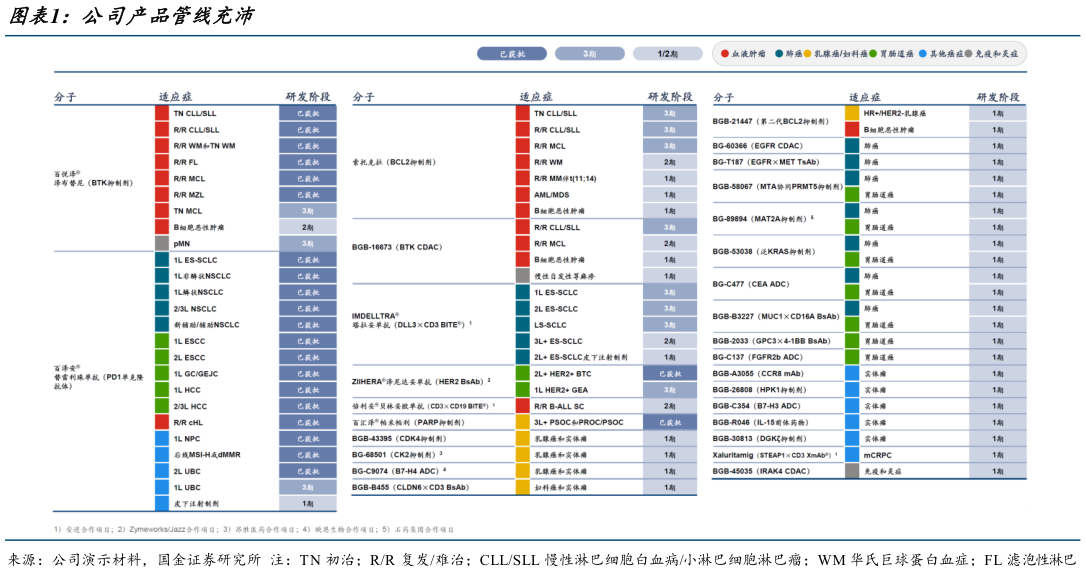Select the green 胃肠道癌 legend dot
The width and height of the screenshot is (1086, 573).
point(873,53)
